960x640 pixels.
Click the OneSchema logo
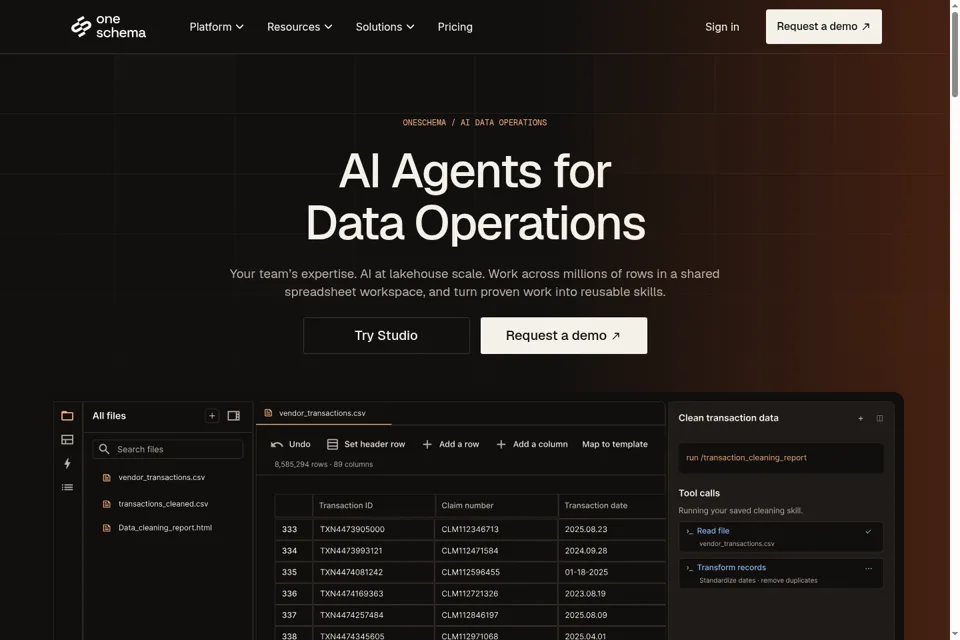pyautogui.click(x=108, y=26)
